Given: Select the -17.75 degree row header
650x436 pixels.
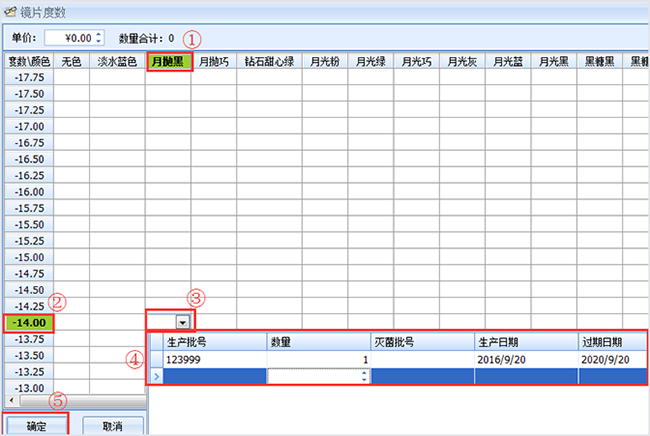Looking at the screenshot, I should pos(29,78).
